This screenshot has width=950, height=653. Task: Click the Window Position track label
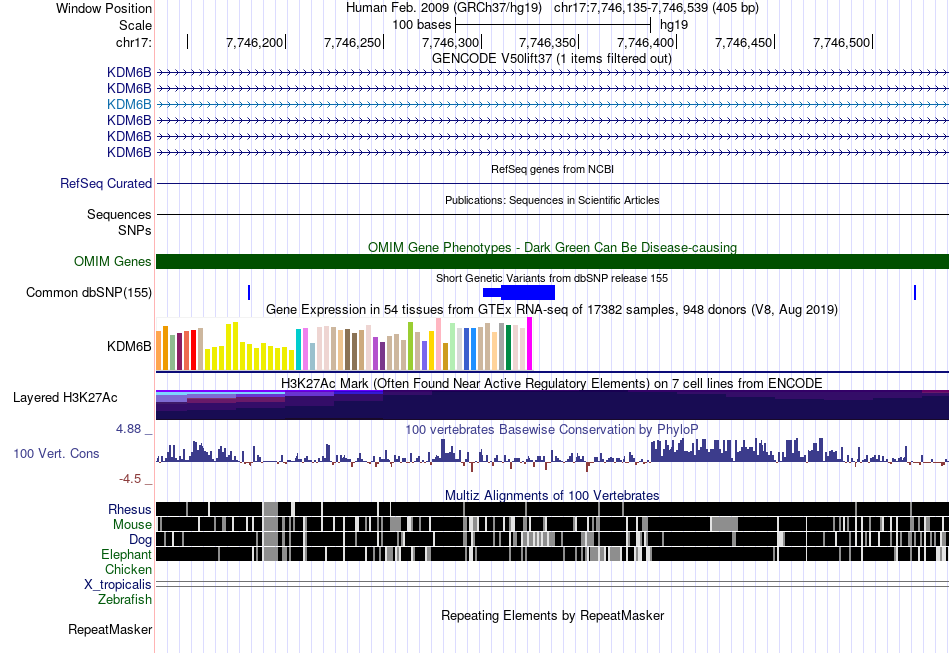click(x=104, y=8)
